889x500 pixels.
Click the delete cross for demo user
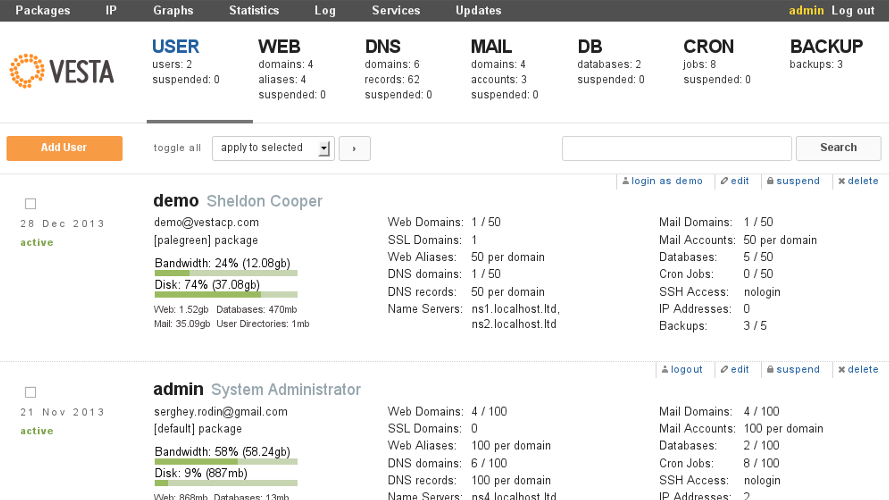click(842, 182)
